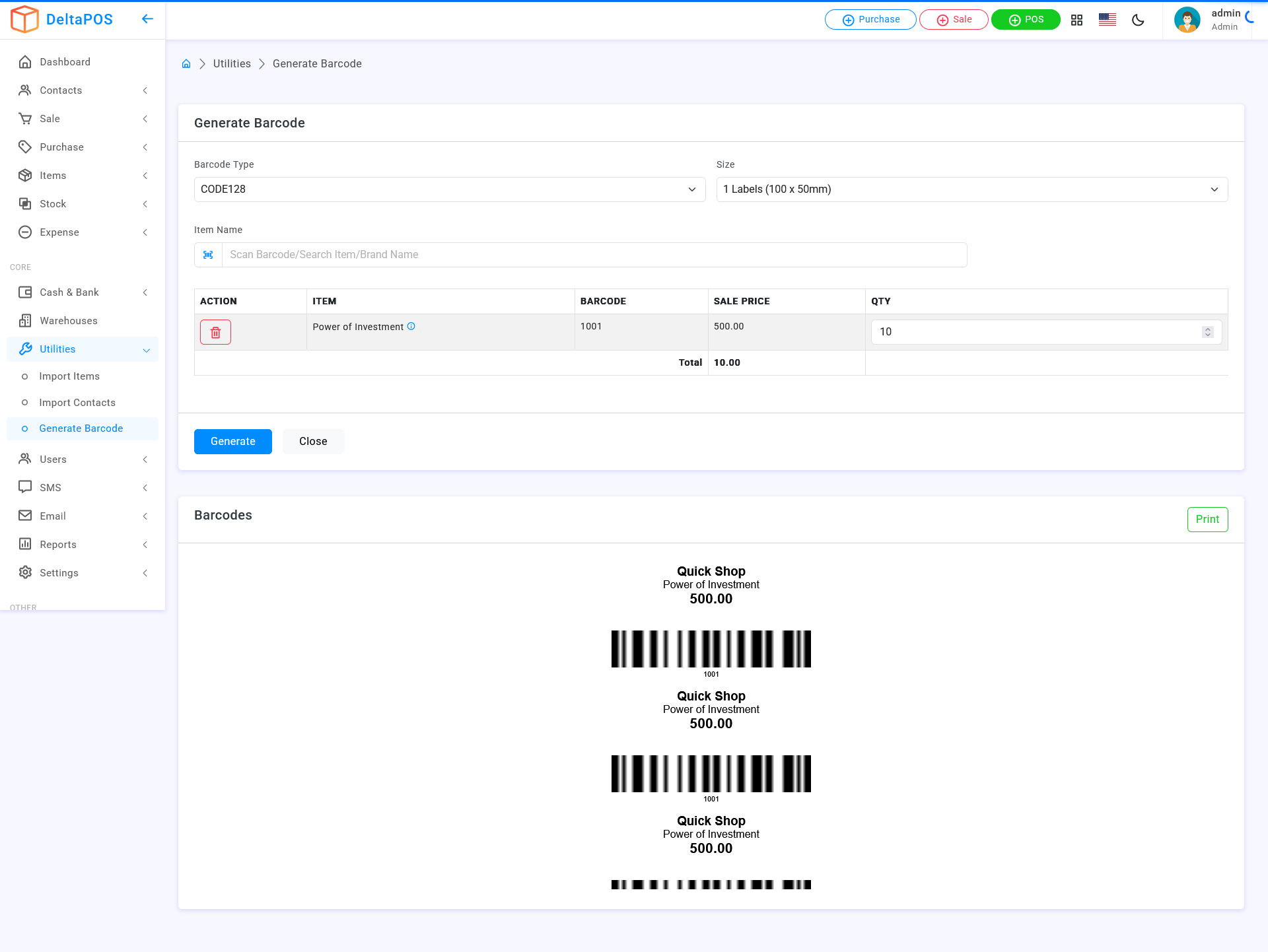Screen dimensions: 1268x952
Task: Change language via the US flag
Action: pyautogui.click(x=1108, y=20)
